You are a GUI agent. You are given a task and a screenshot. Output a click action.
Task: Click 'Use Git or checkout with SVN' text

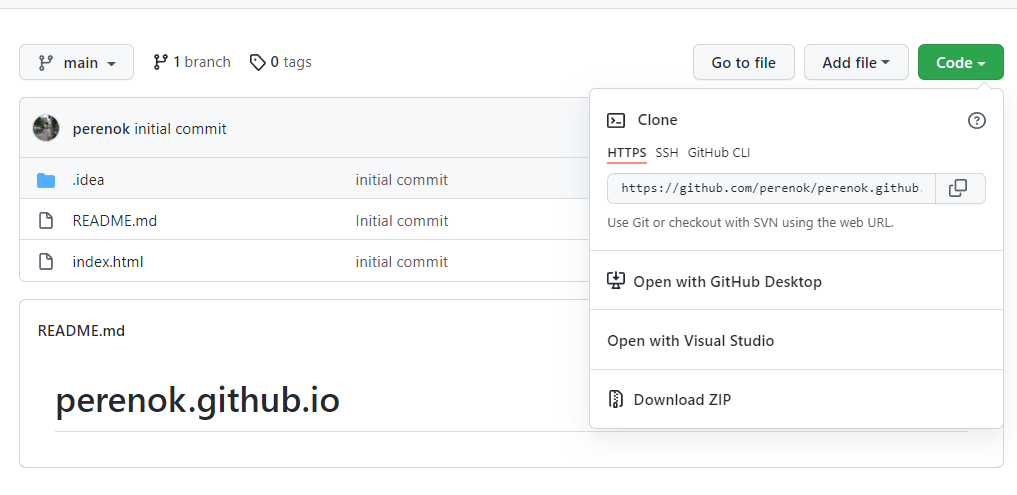[750, 223]
